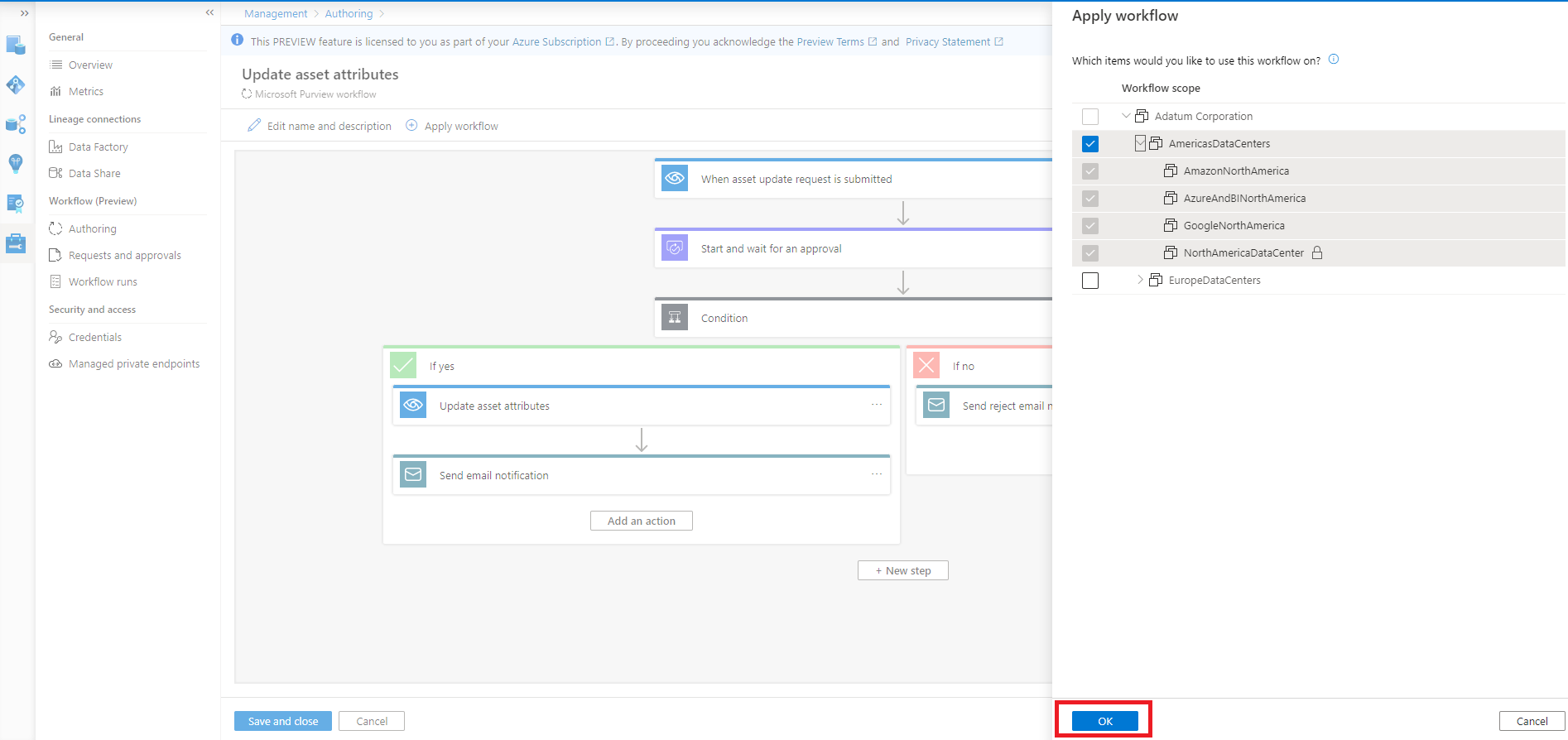Click the New step button

coord(903,570)
